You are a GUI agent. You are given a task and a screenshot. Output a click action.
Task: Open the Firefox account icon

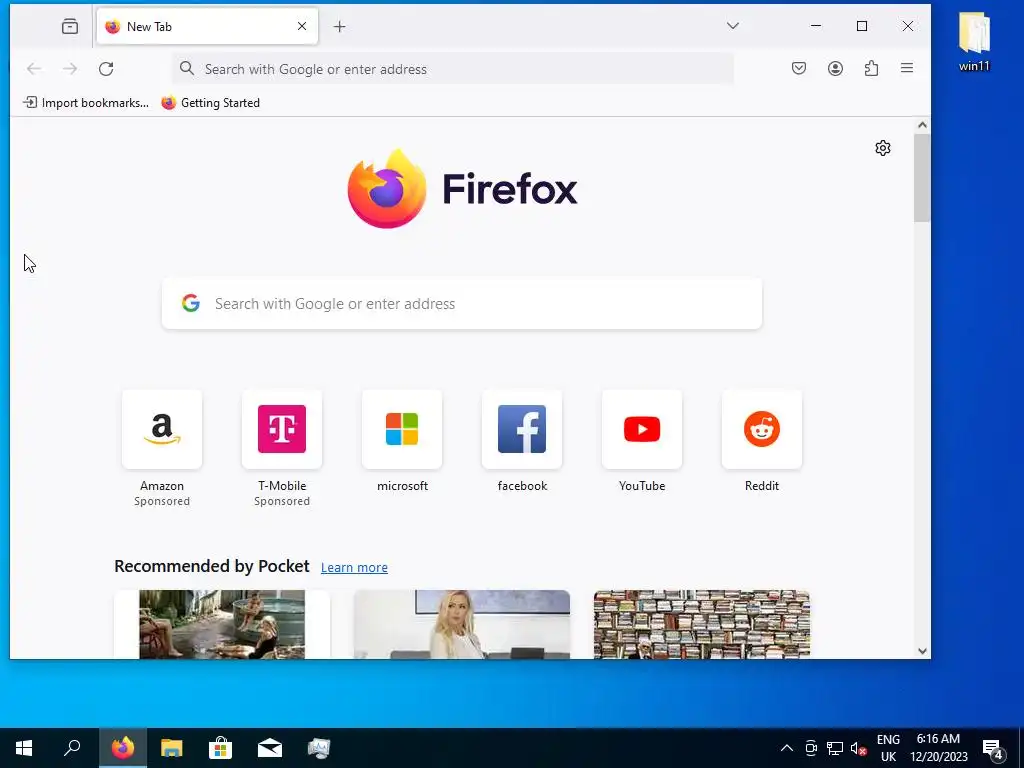(x=835, y=68)
